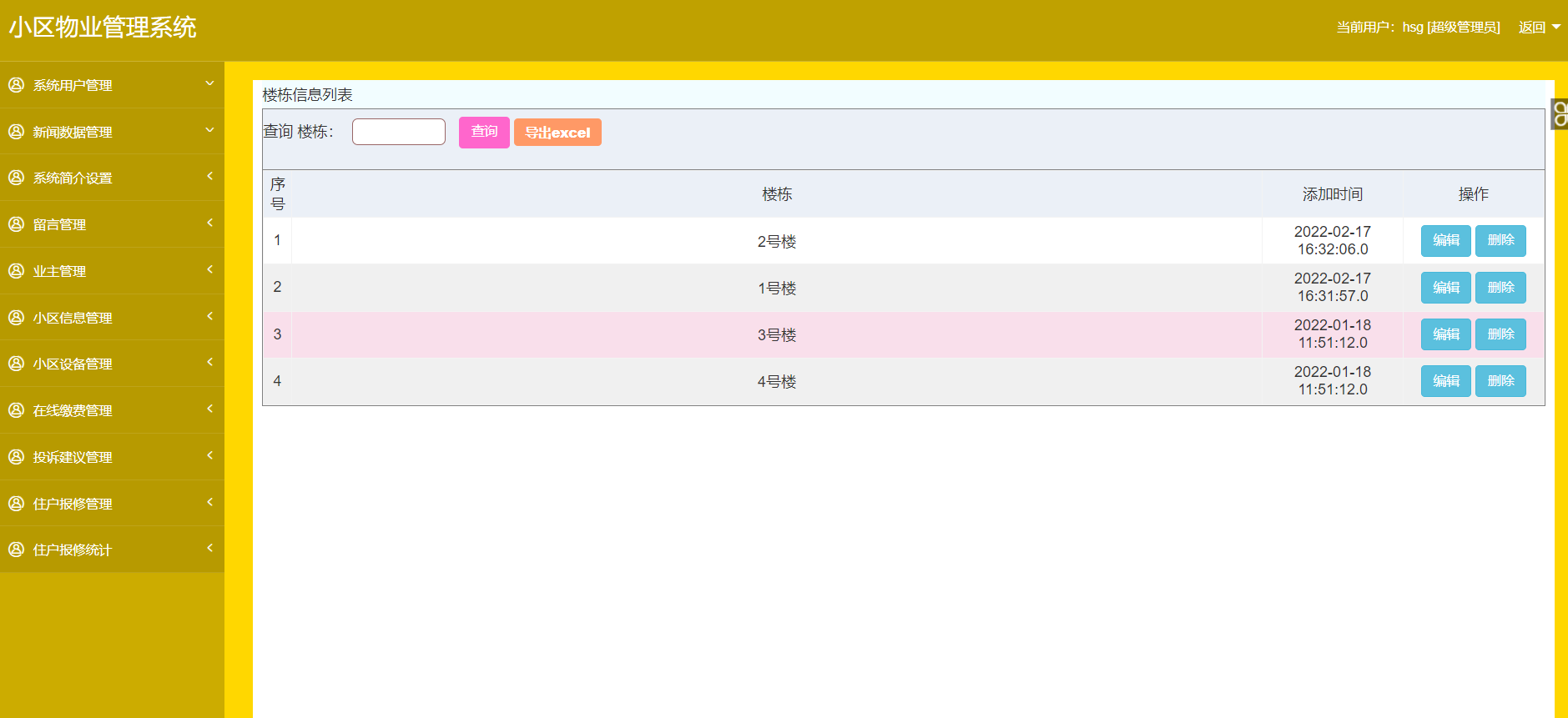Open 新闻数据管理 menu
This screenshot has height=718, width=1568.
[x=112, y=132]
